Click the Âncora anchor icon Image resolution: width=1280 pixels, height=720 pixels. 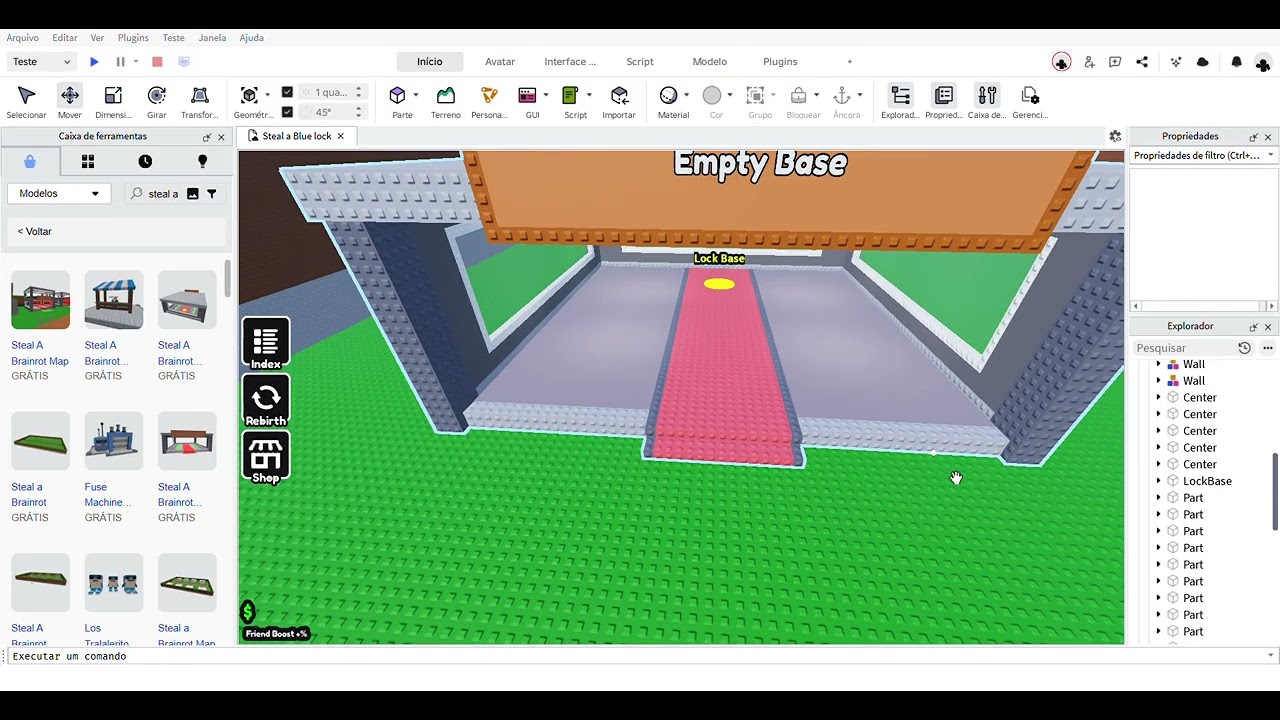842,96
